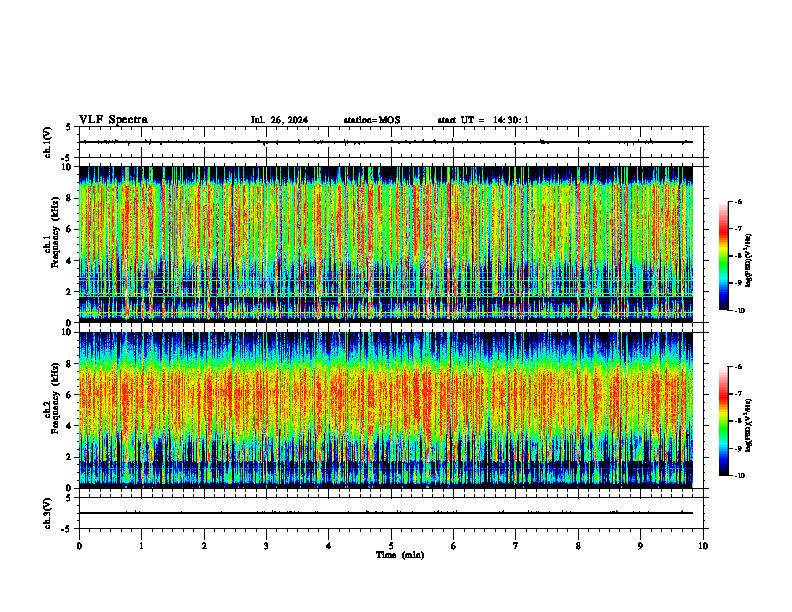792x612 pixels.
Task: Click the "-6" tick on the ch.1 color bar
Action: (739, 202)
